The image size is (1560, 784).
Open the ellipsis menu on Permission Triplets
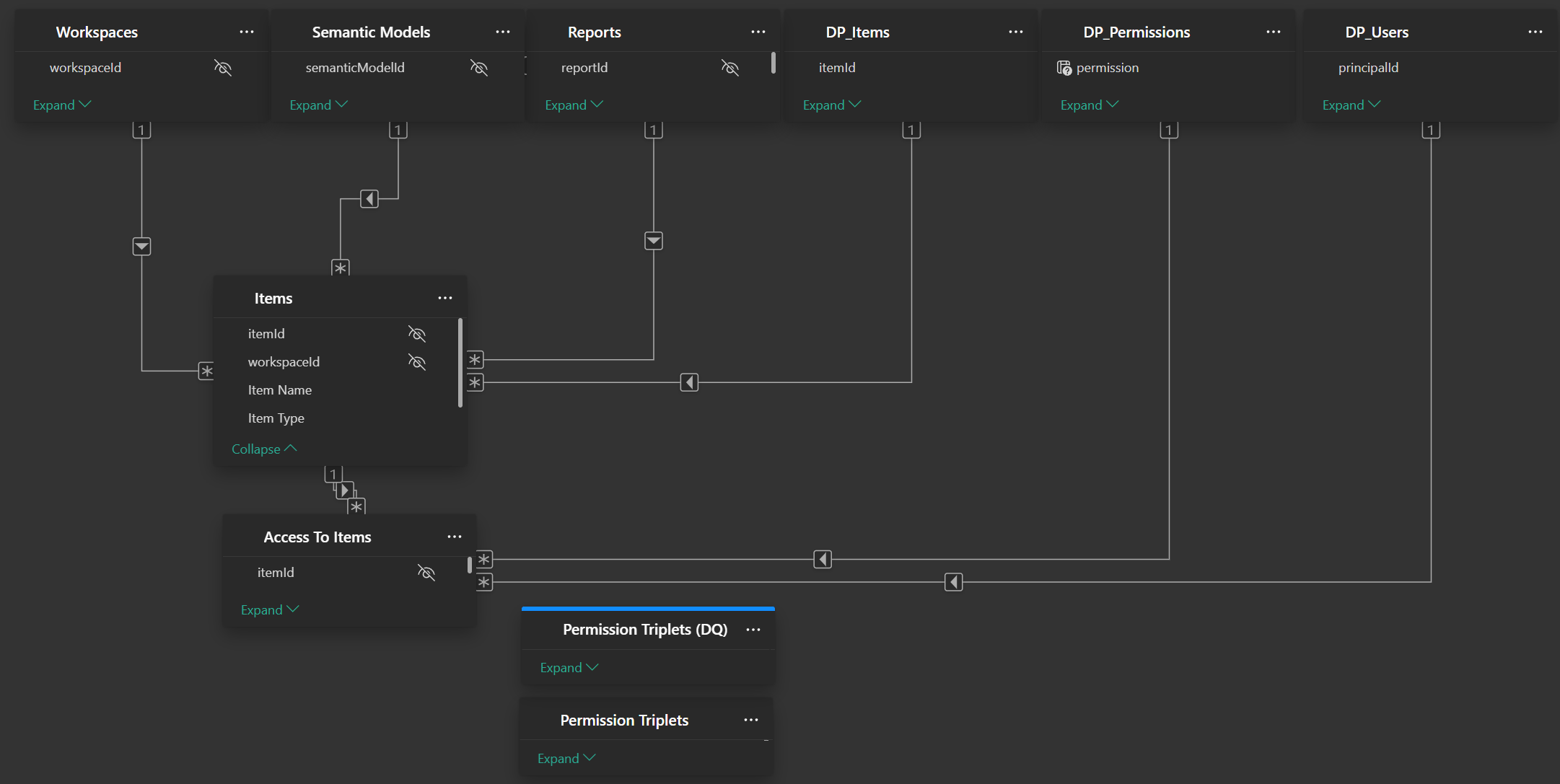click(751, 720)
